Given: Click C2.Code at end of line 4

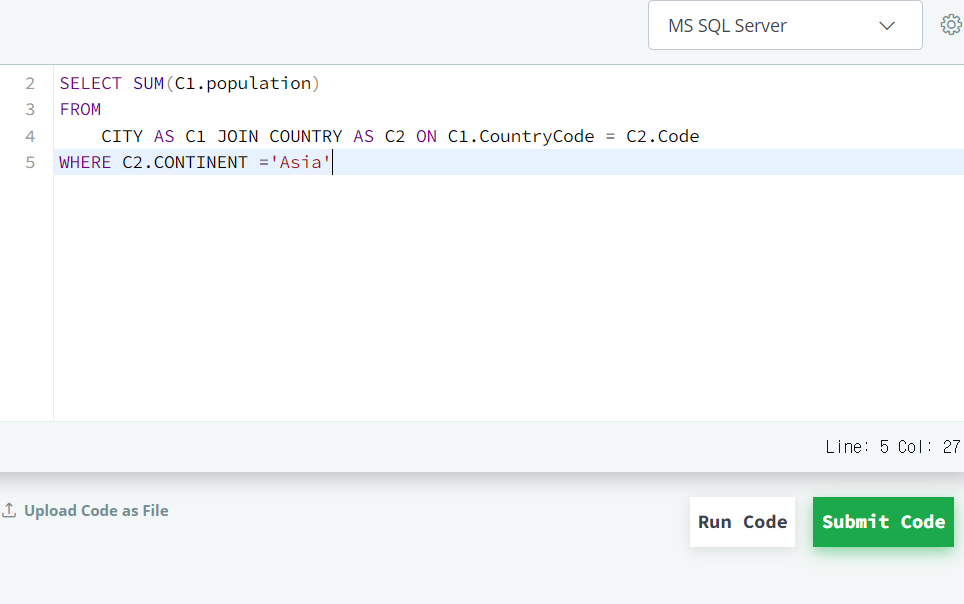Looking at the screenshot, I should 662,136.
